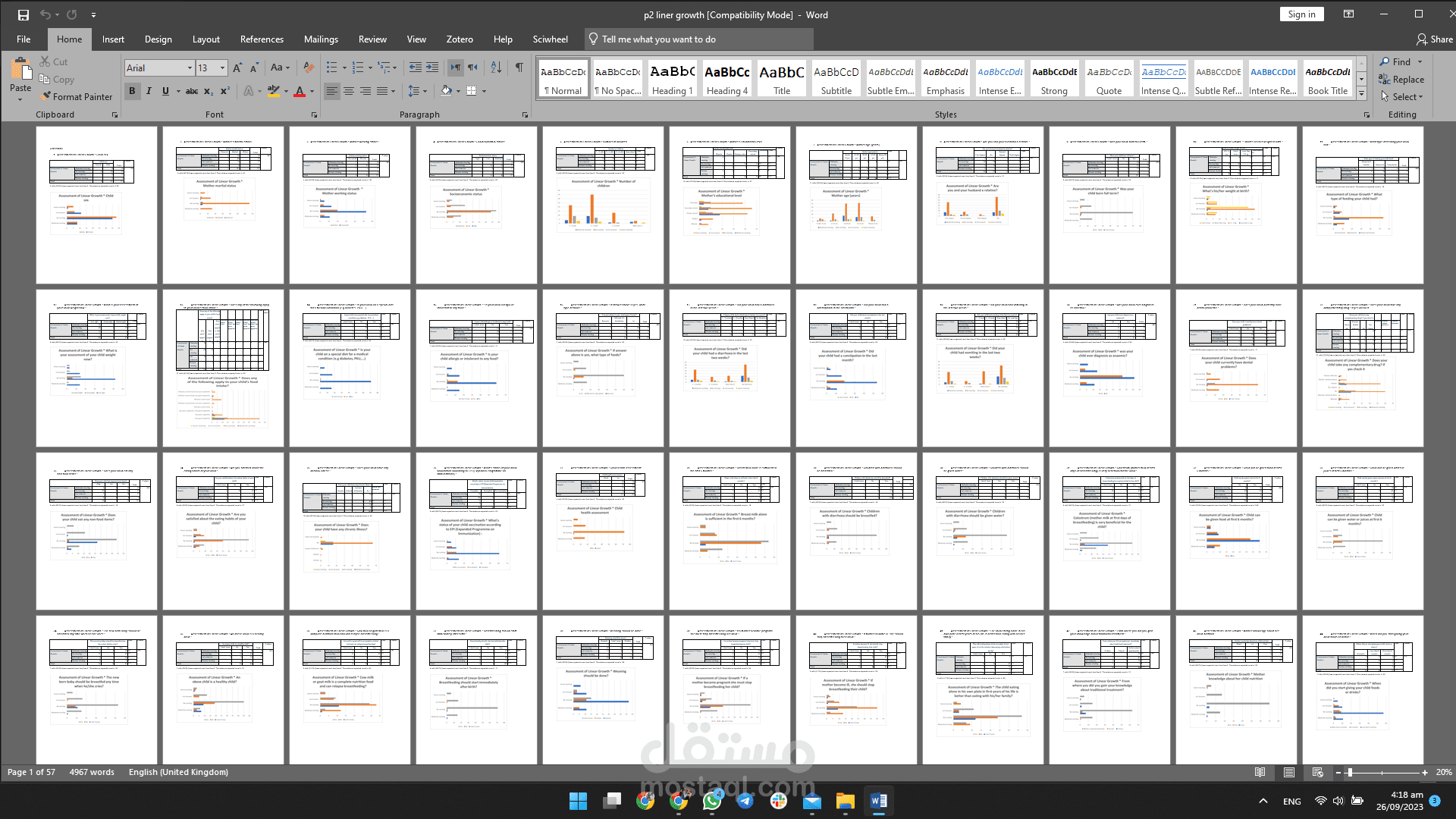
Task: Apply subscript formatting
Action: coord(209,91)
